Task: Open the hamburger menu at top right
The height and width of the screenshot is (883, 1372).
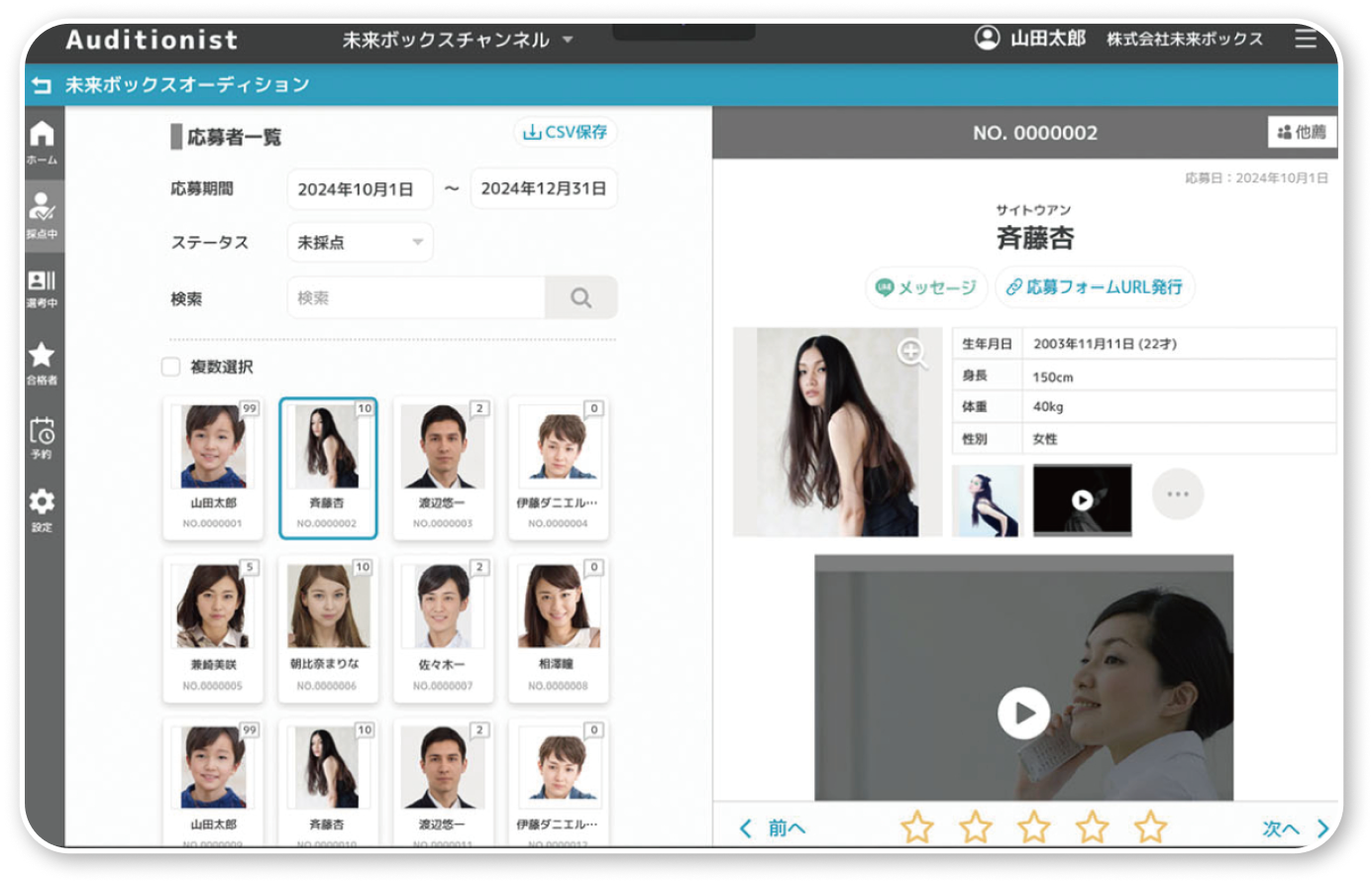Action: pyautogui.click(x=1306, y=40)
